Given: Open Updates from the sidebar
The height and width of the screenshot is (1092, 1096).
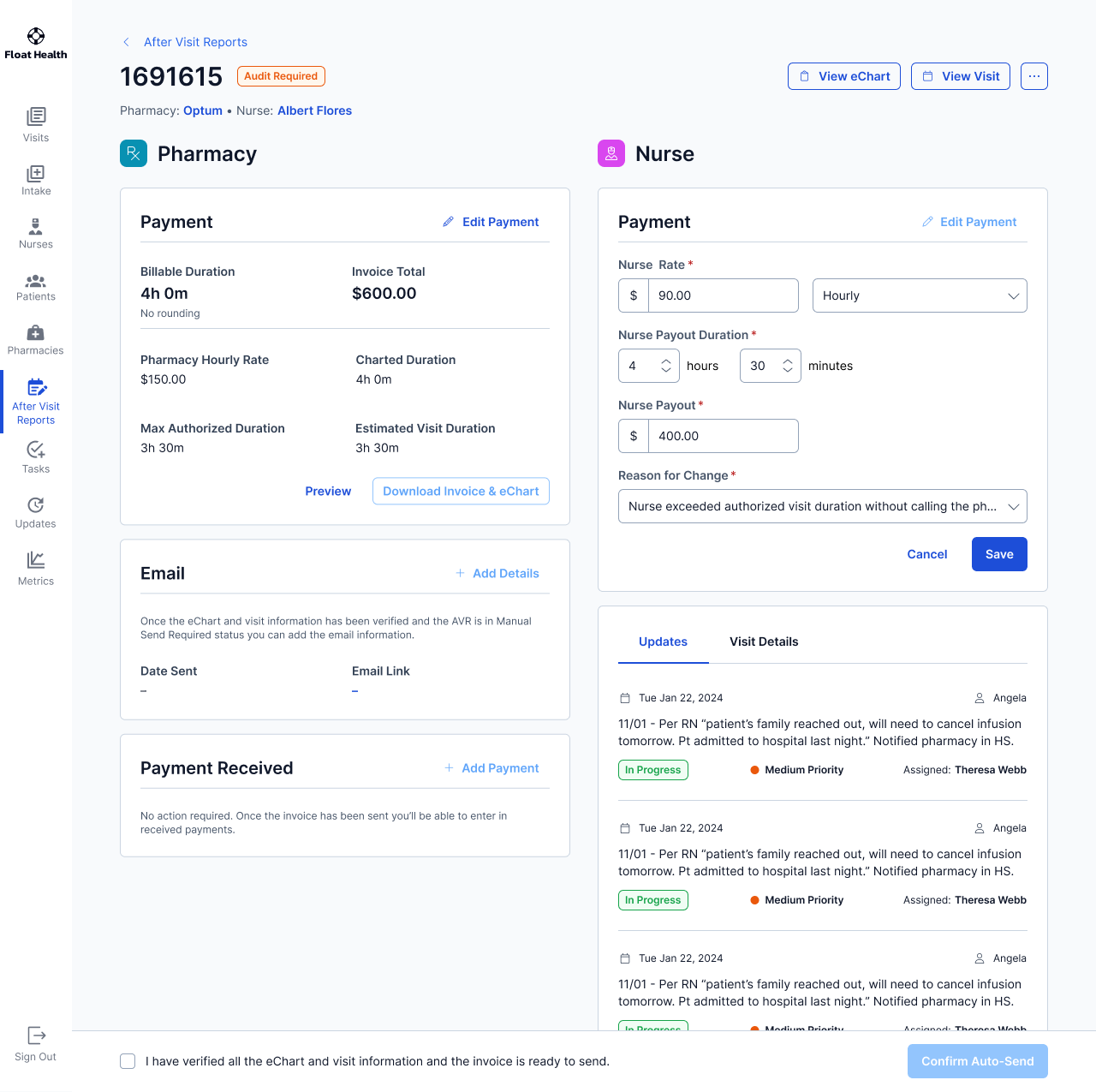Looking at the screenshot, I should point(35,511).
